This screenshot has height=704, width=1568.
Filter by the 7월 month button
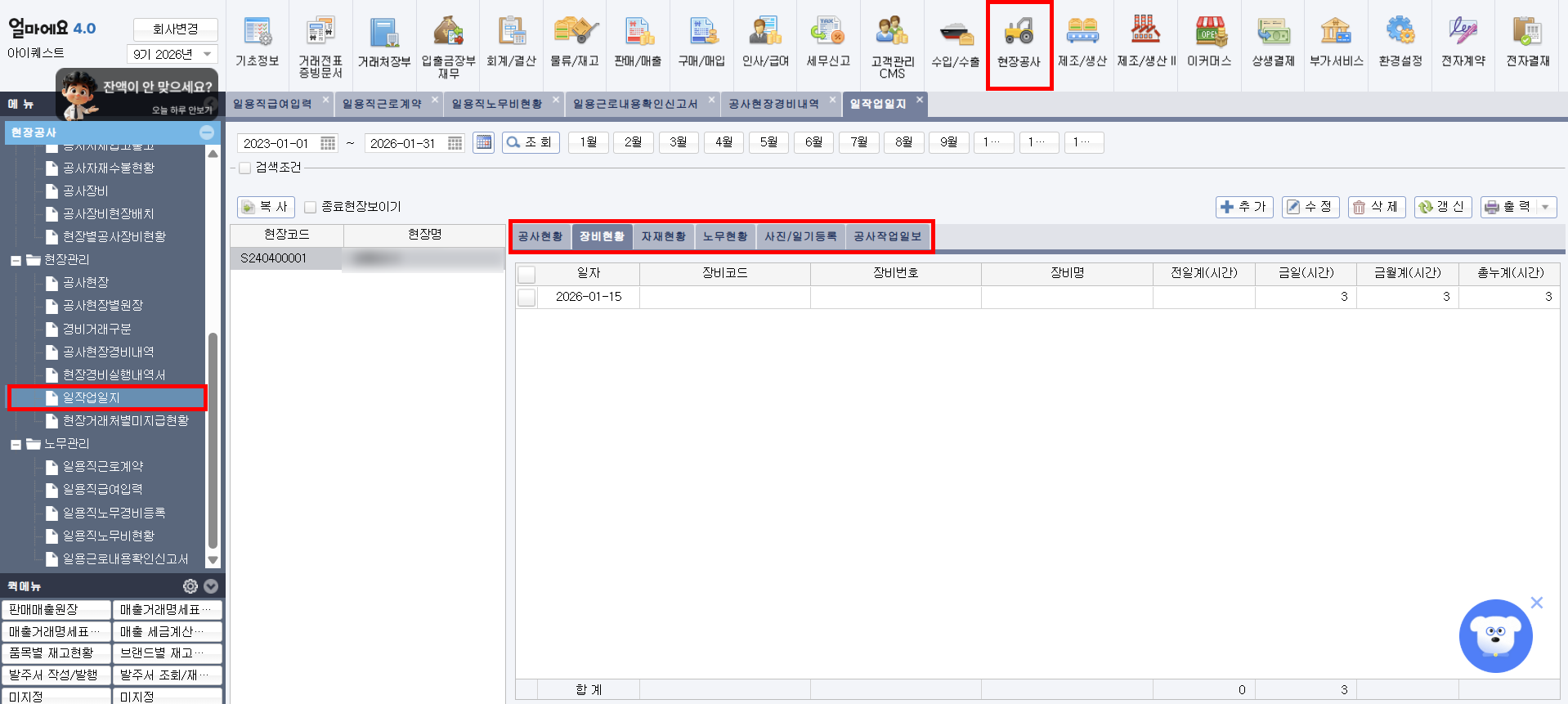tap(859, 142)
